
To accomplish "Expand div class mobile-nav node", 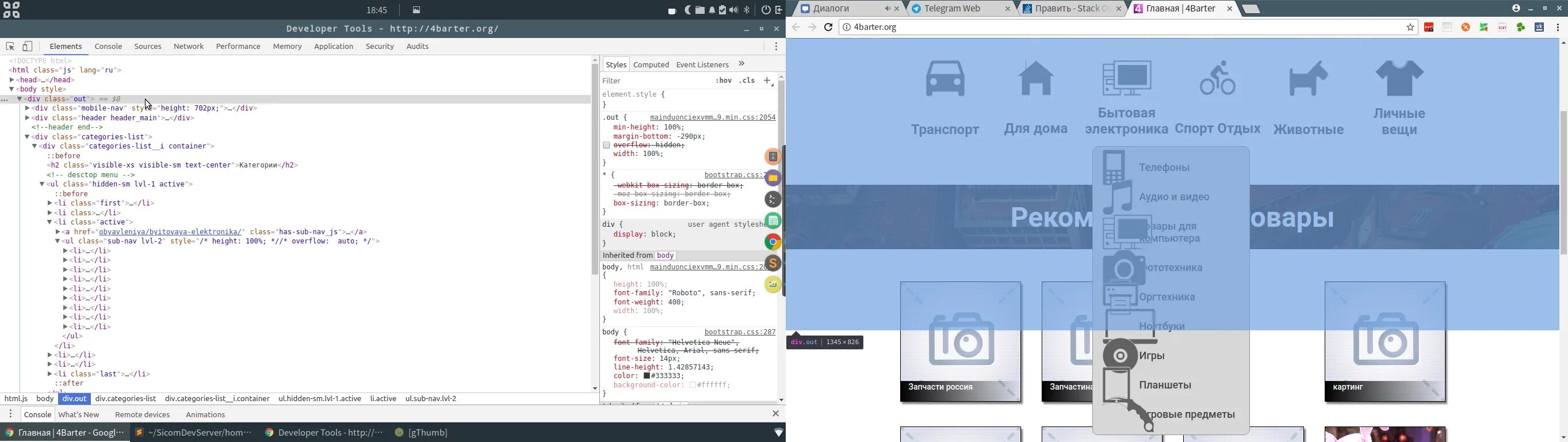I will tap(28, 108).
